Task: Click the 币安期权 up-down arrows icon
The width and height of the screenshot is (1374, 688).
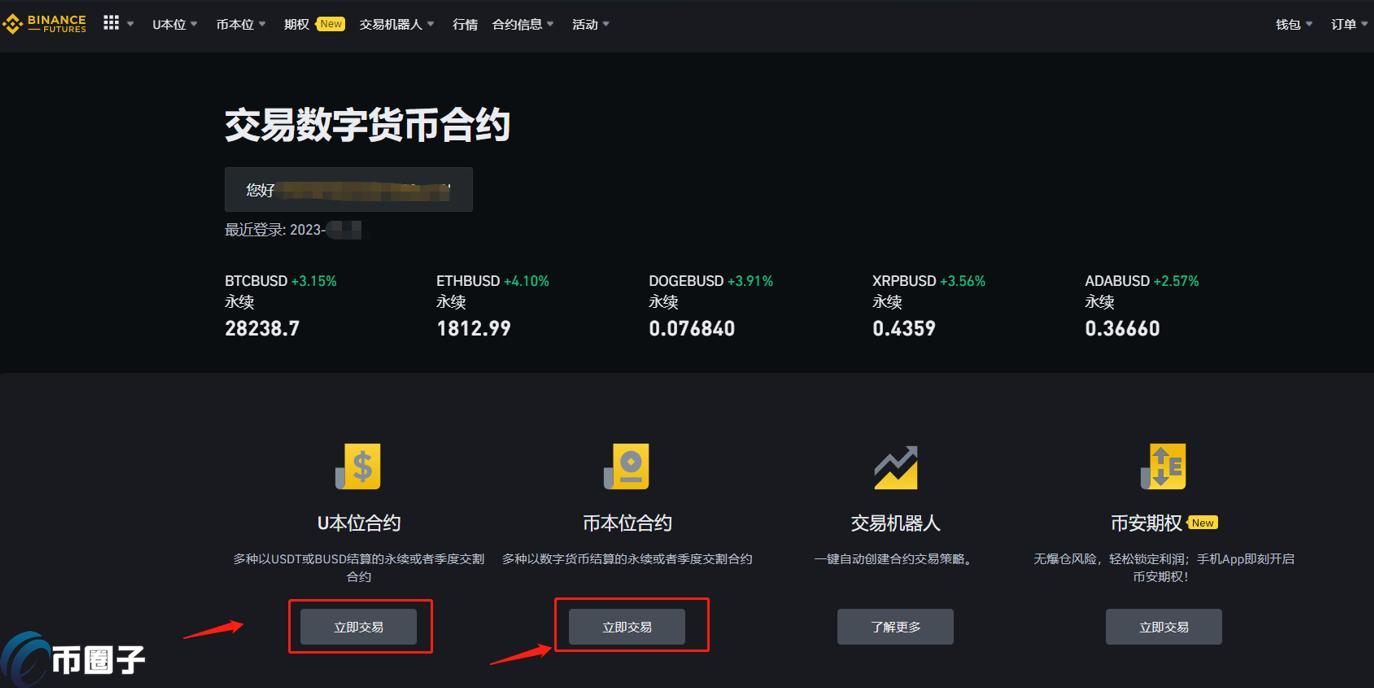Action: 1163,466
